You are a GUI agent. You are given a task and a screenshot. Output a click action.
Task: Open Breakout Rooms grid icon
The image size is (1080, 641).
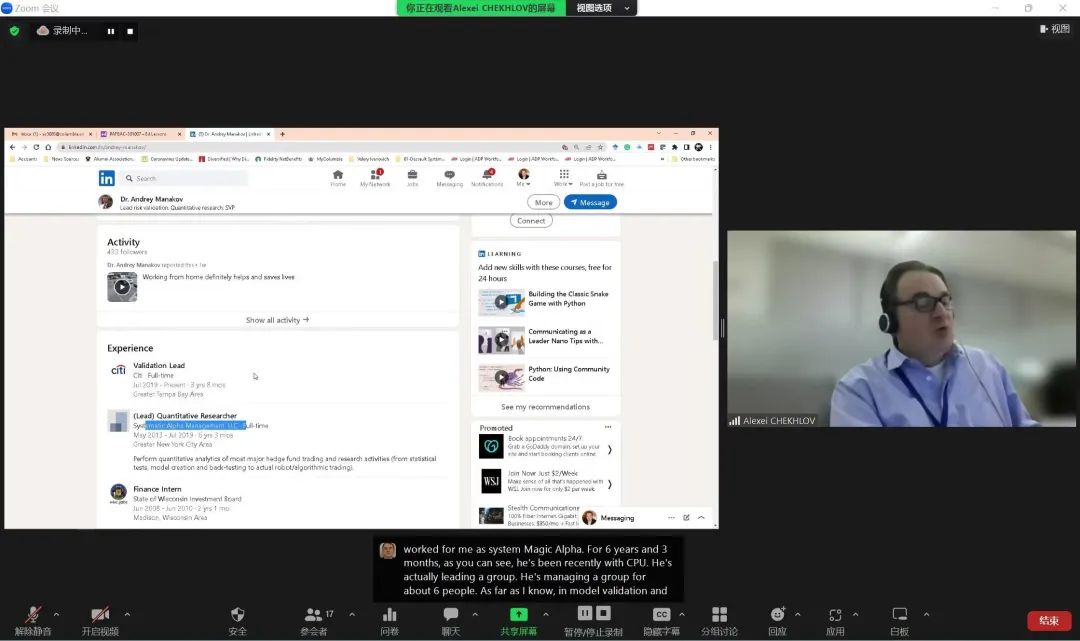[719, 614]
